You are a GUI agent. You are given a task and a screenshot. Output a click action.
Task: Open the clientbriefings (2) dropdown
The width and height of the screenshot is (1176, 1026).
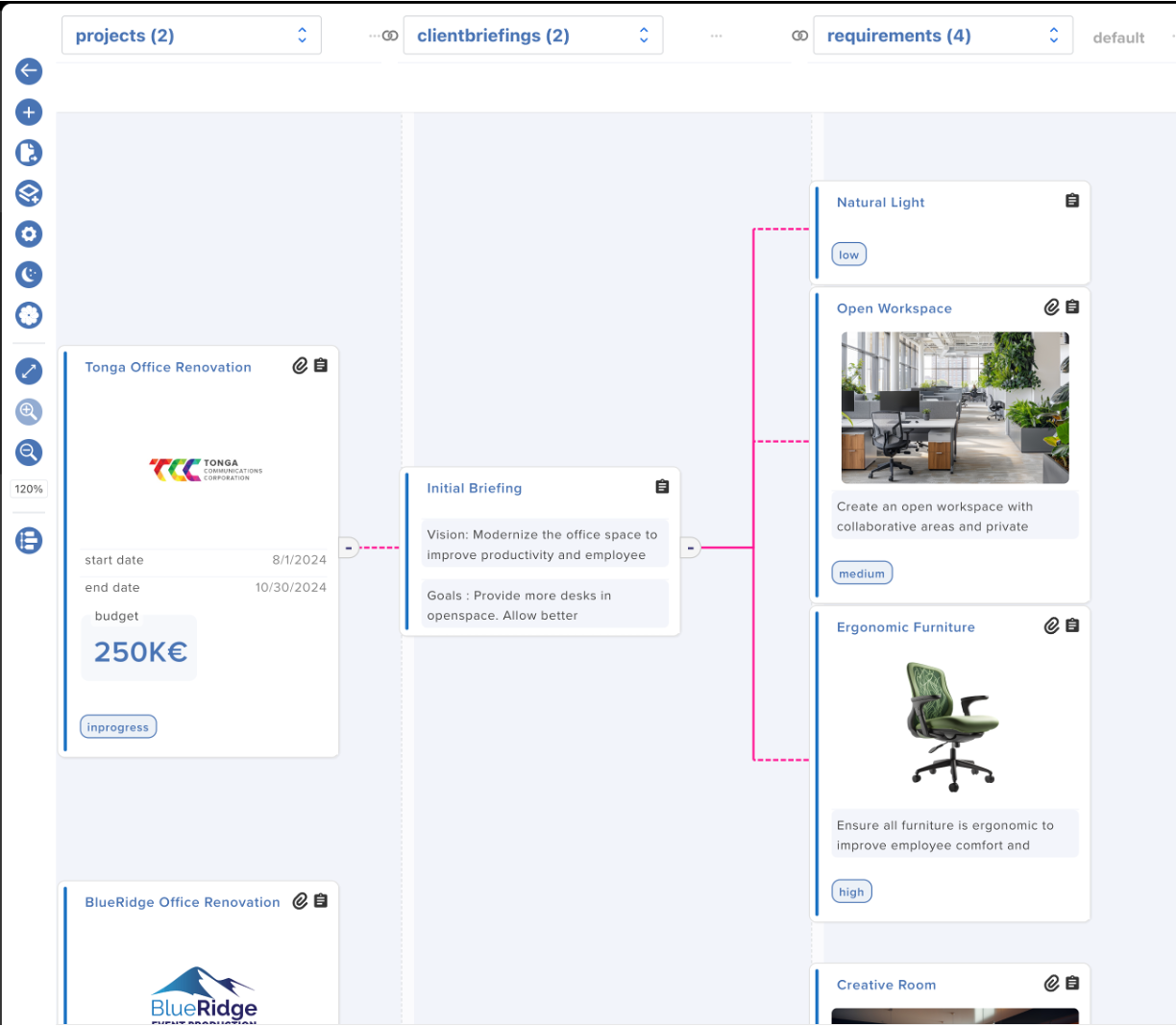(533, 36)
